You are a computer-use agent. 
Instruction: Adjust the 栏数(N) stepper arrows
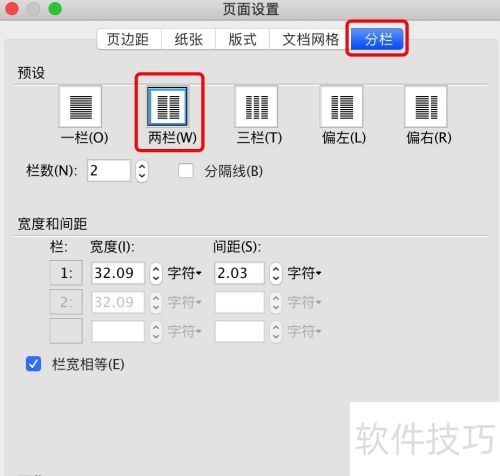coord(142,171)
